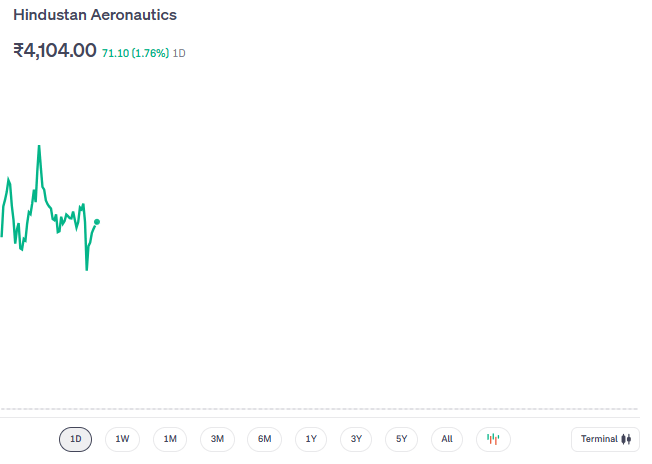Image resolution: width=652 pixels, height=464 pixels.
Task: Switch chart to candlestick view
Action: [x=493, y=439]
